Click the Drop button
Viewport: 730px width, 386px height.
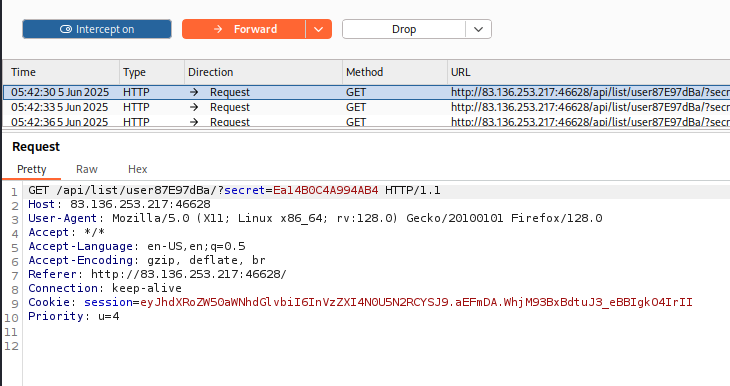pos(404,29)
